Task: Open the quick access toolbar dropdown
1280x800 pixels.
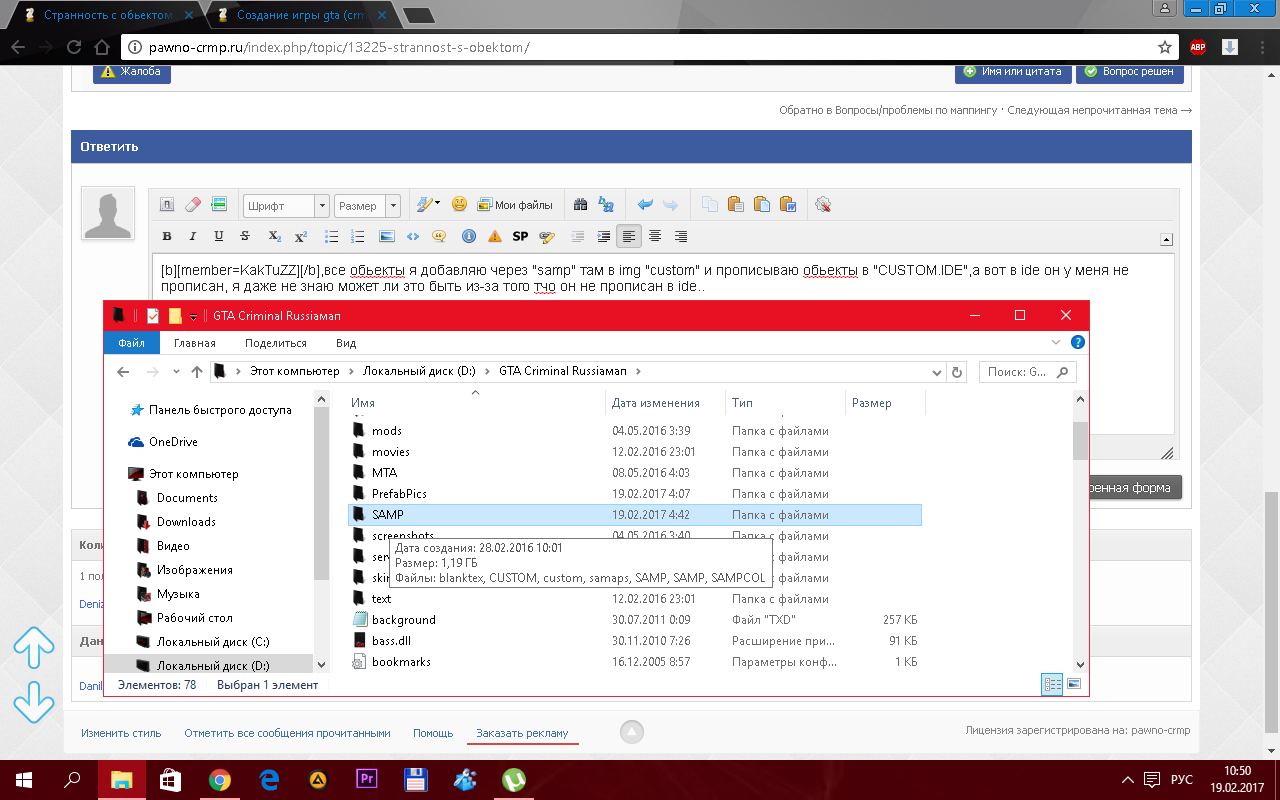Action: click(193, 316)
